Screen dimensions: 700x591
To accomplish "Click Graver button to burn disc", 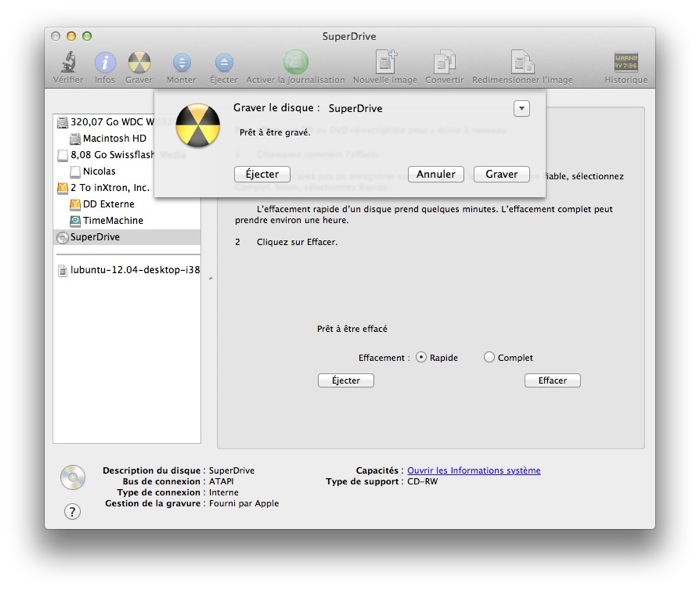I will (501, 174).
